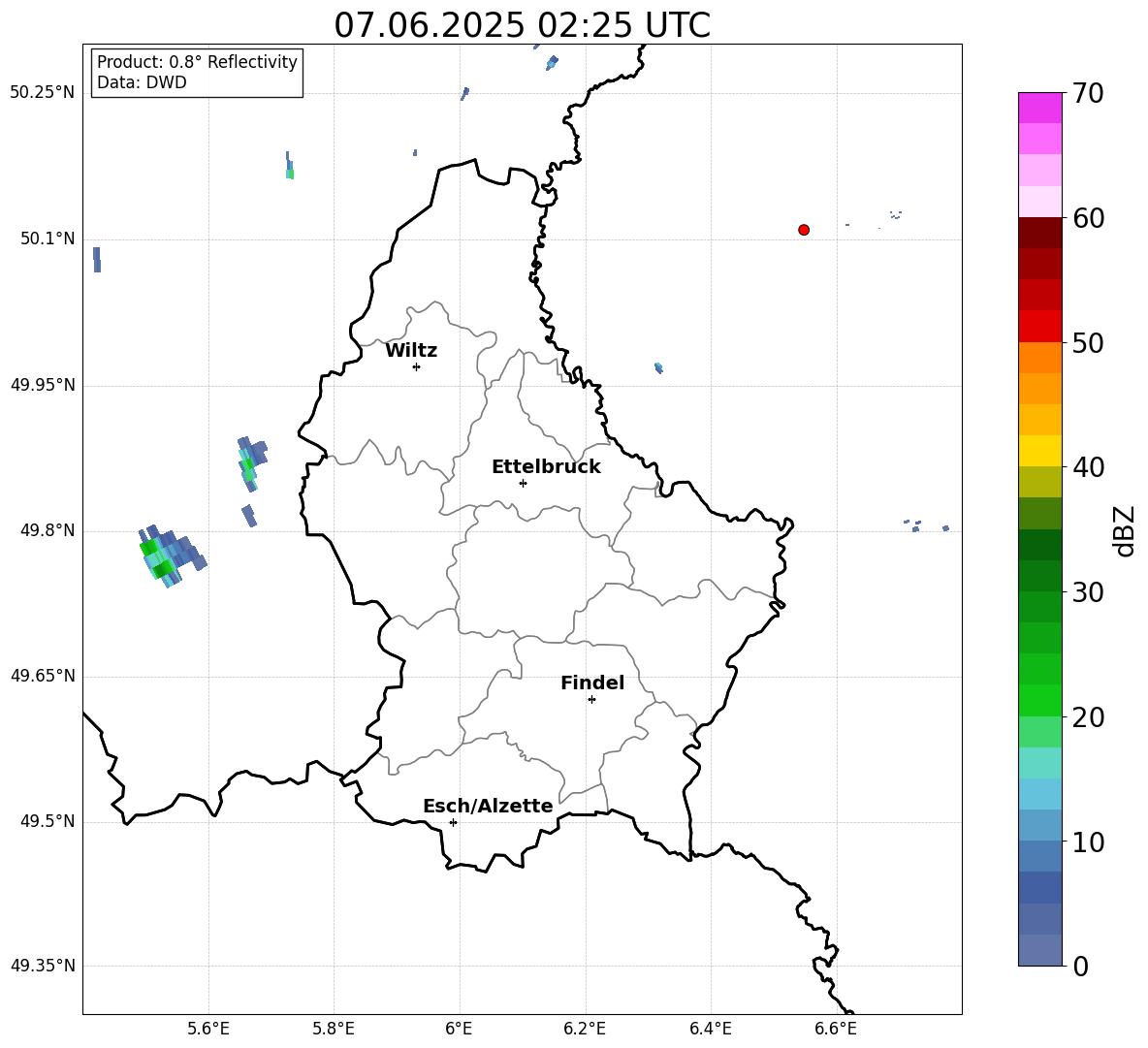
Task: Click the 50.25°N latitude label
Action: pyautogui.click(x=42, y=93)
